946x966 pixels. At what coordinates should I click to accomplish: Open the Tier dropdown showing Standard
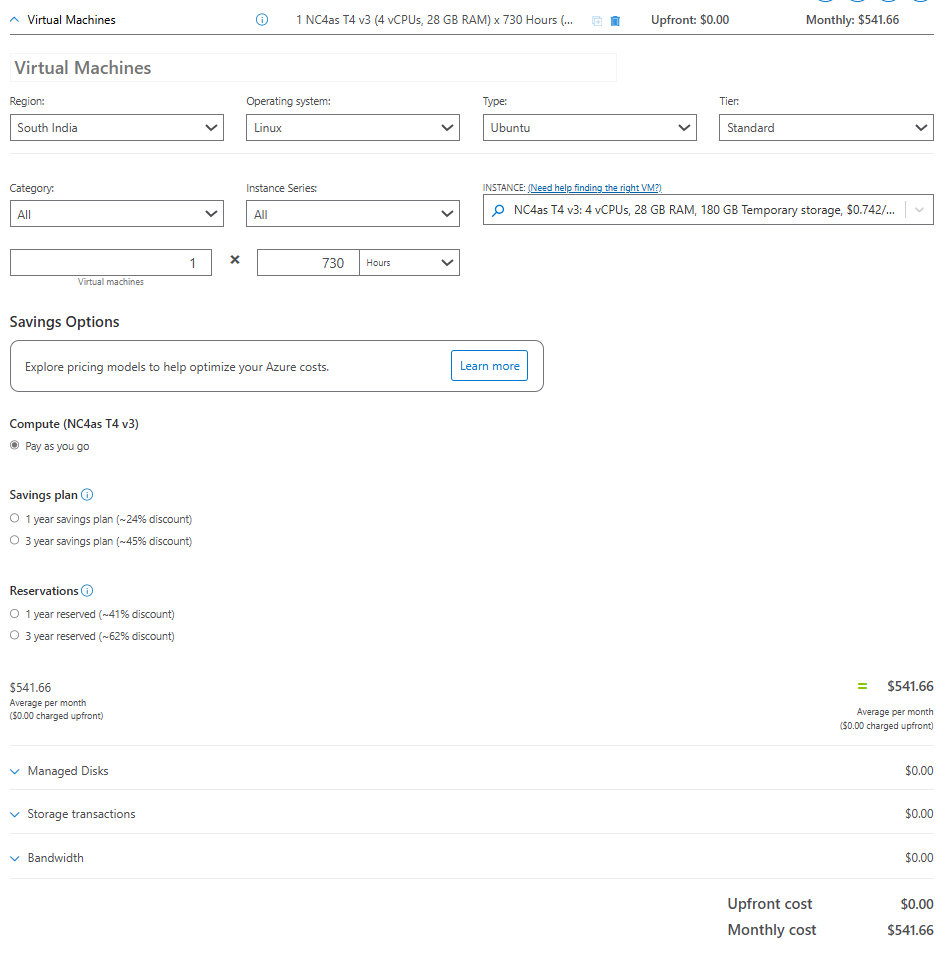pos(826,128)
